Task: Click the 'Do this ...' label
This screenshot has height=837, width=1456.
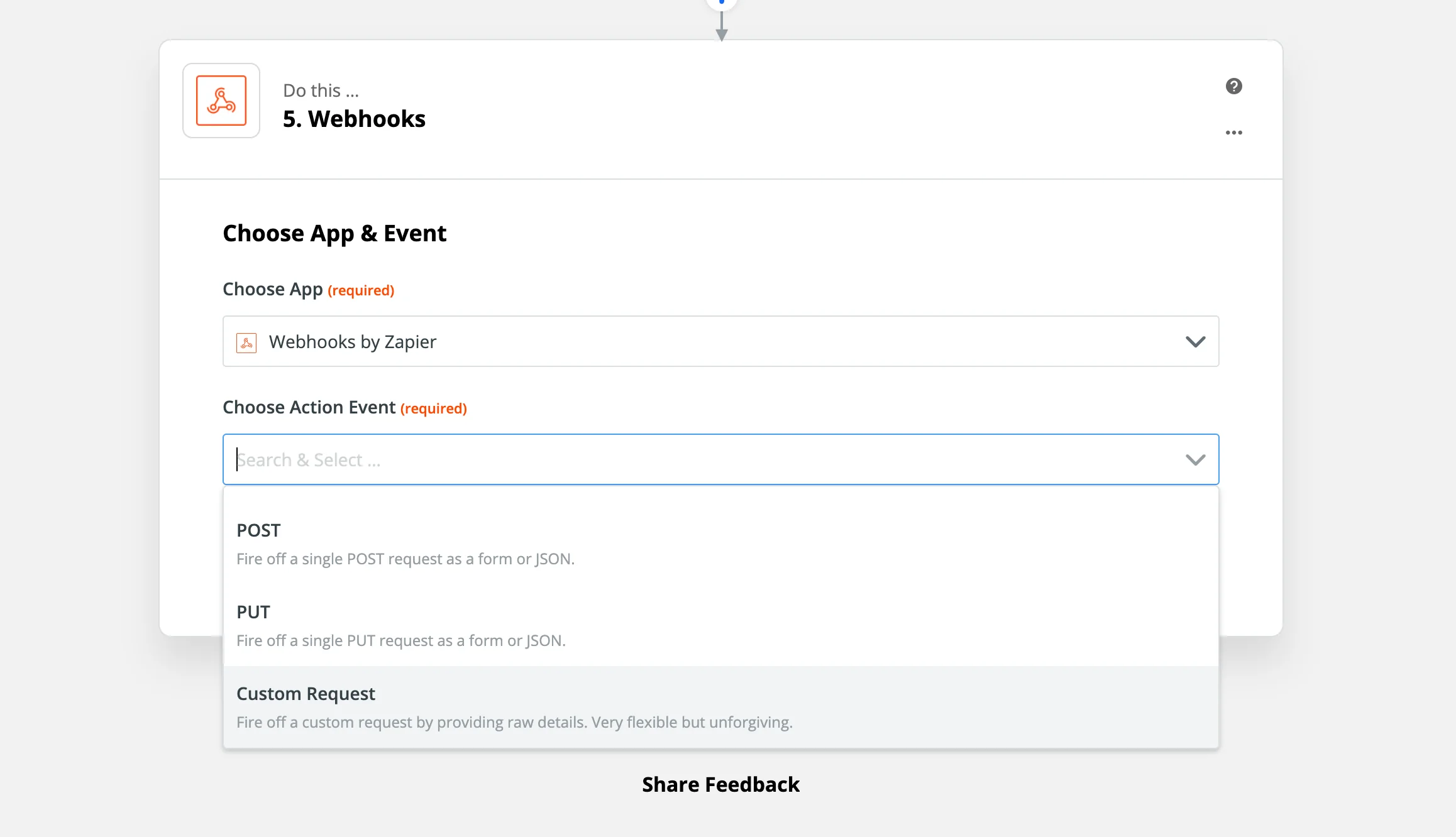Action: (x=321, y=91)
